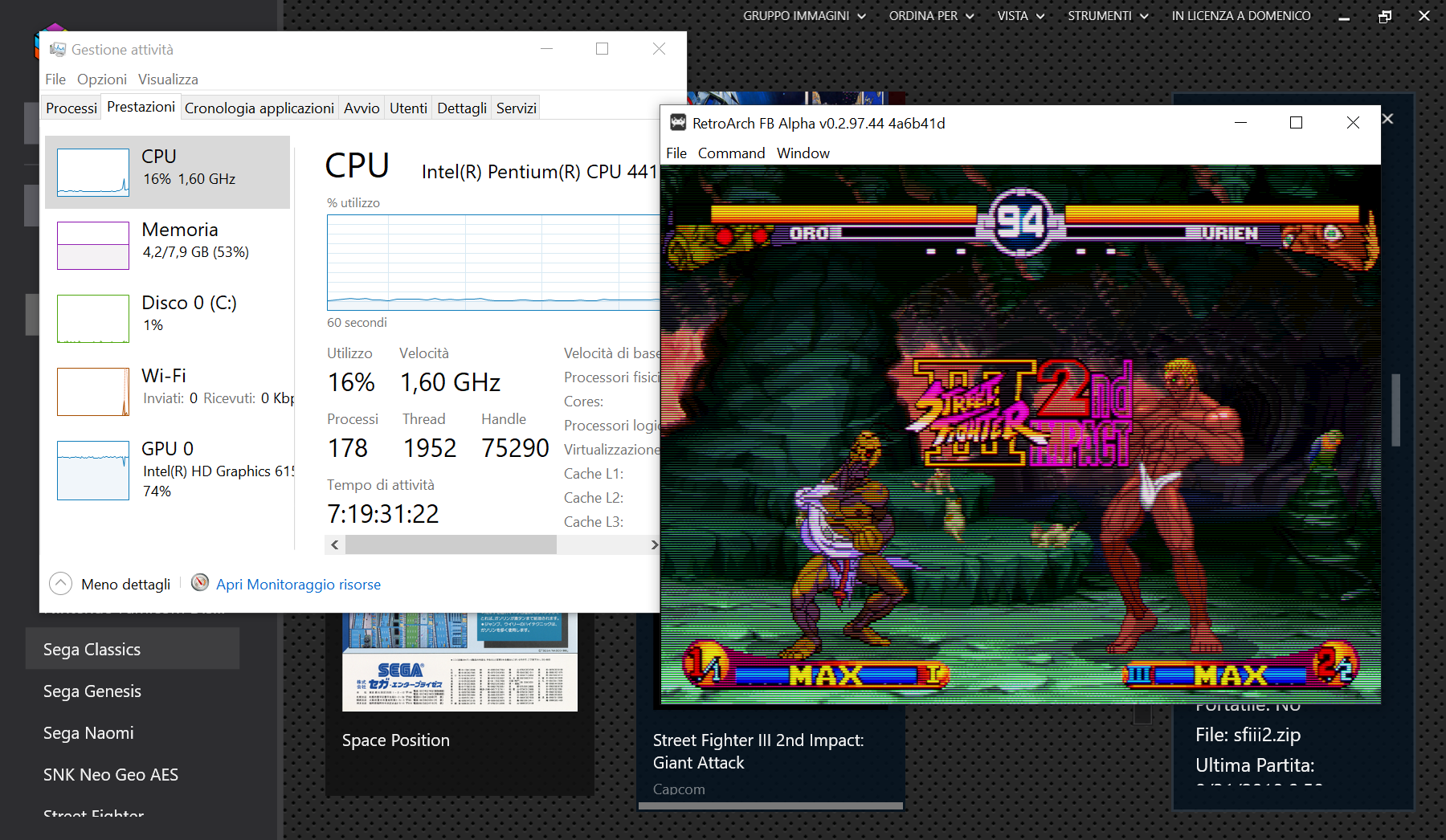The height and width of the screenshot is (840, 1446).
Task: Click File: sfiii2.zip detail text
Action: [1248, 735]
